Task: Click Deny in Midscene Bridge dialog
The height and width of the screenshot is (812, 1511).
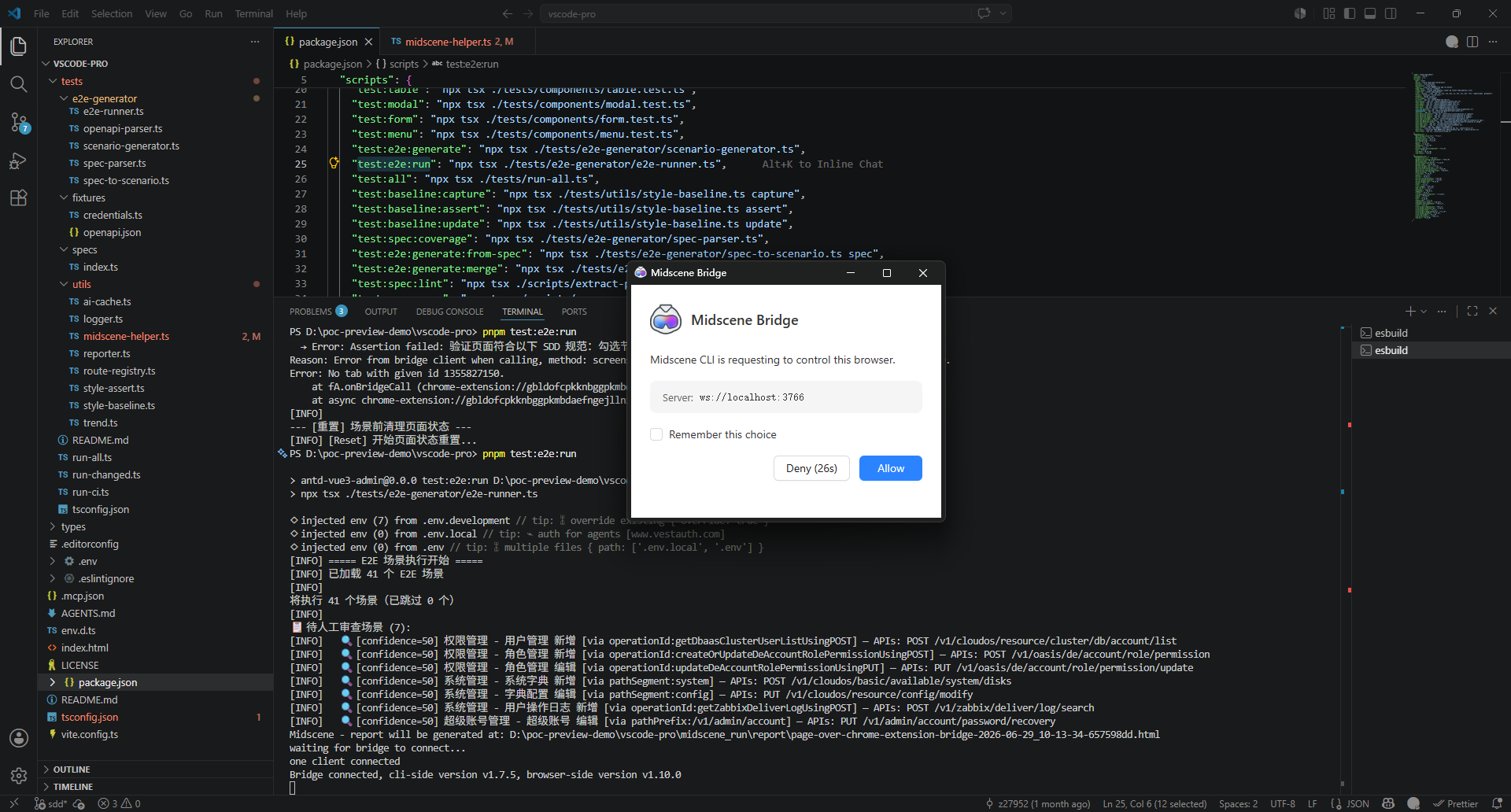Action: [x=811, y=468]
